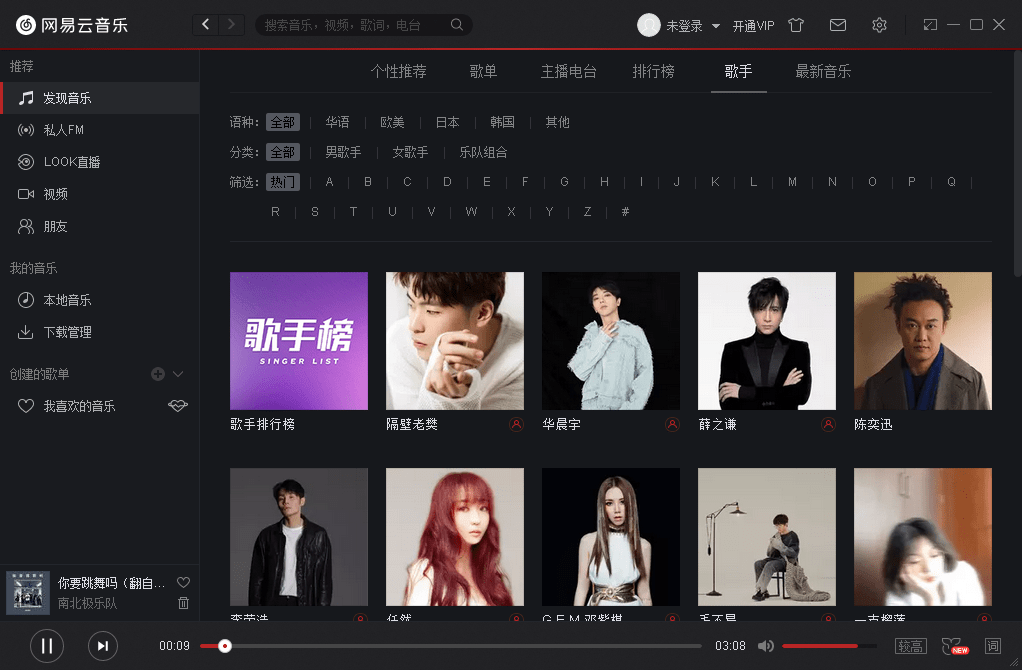
Task: Switch to the 最新音乐 tab
Action: pos(823,71)
